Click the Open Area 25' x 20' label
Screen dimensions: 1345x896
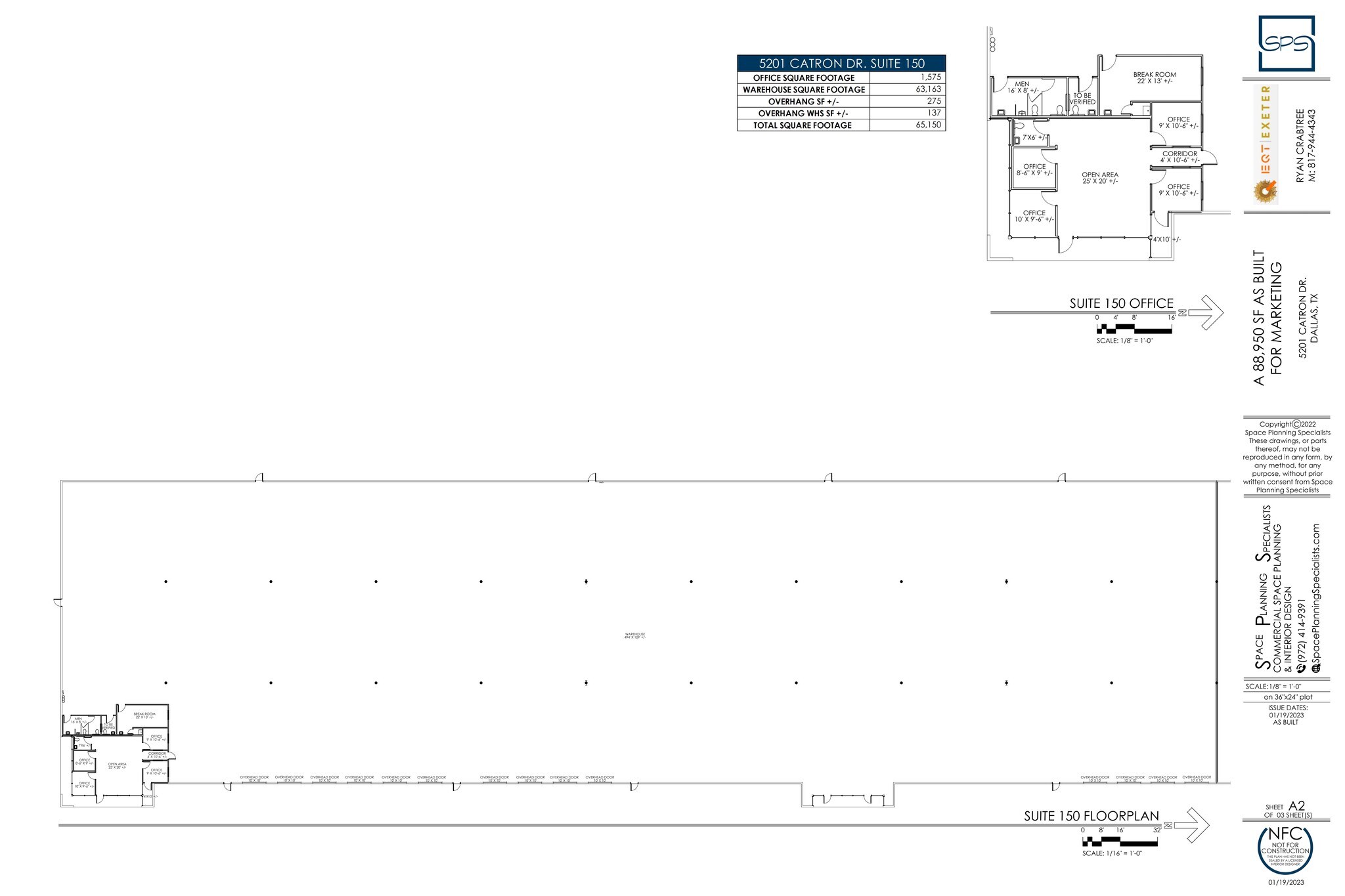pos(1100,178)
